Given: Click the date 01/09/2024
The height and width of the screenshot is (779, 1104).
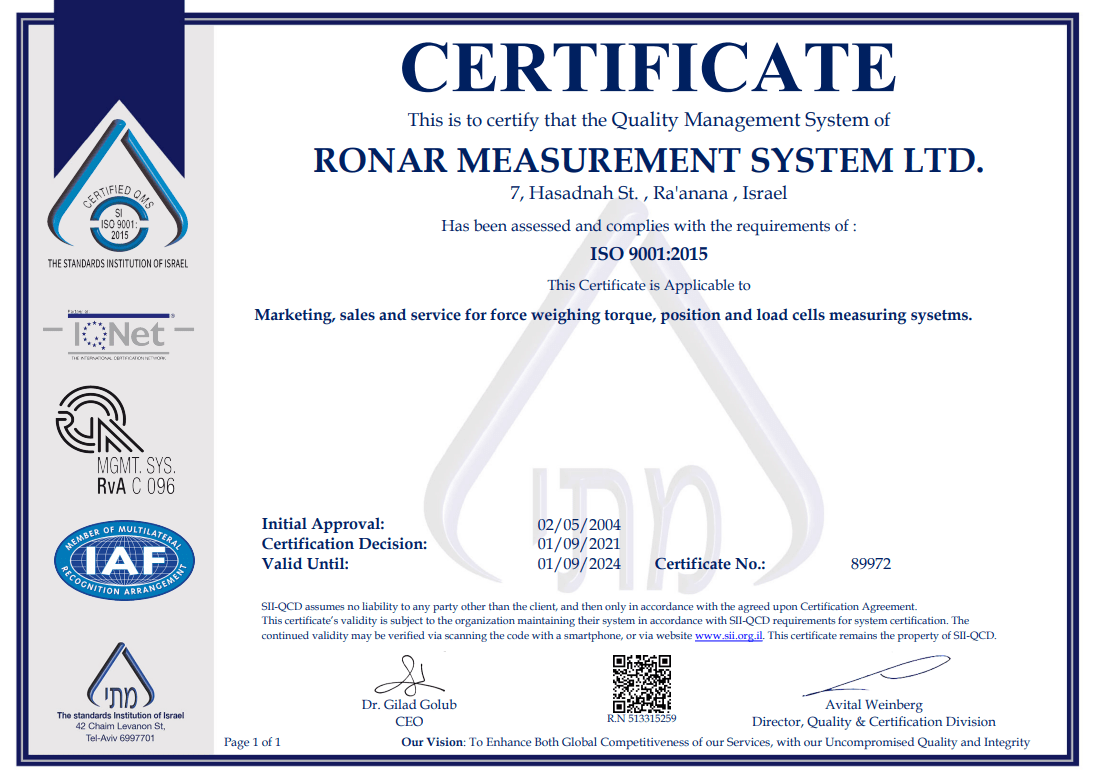Looking at the screenshot, I should tap(579, 563).
